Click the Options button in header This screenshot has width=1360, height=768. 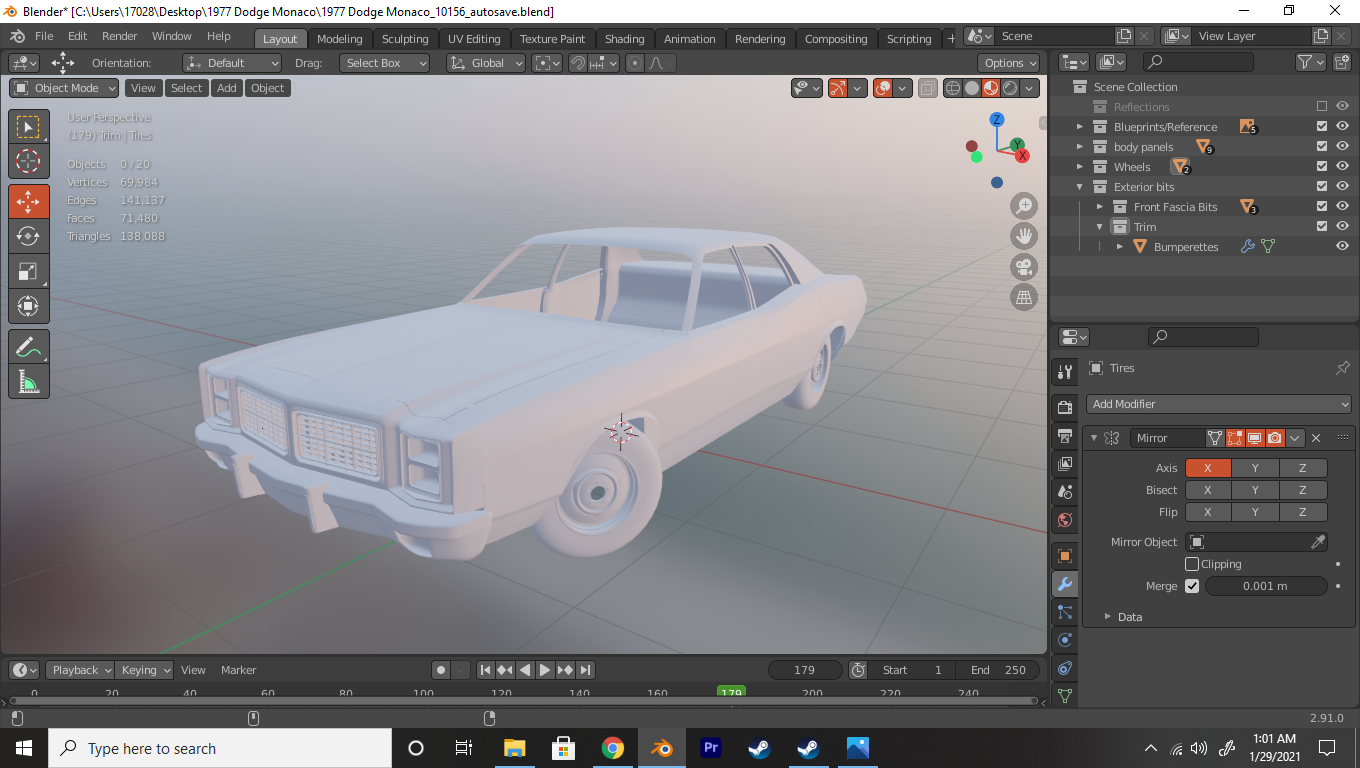tap(1010, 63)
